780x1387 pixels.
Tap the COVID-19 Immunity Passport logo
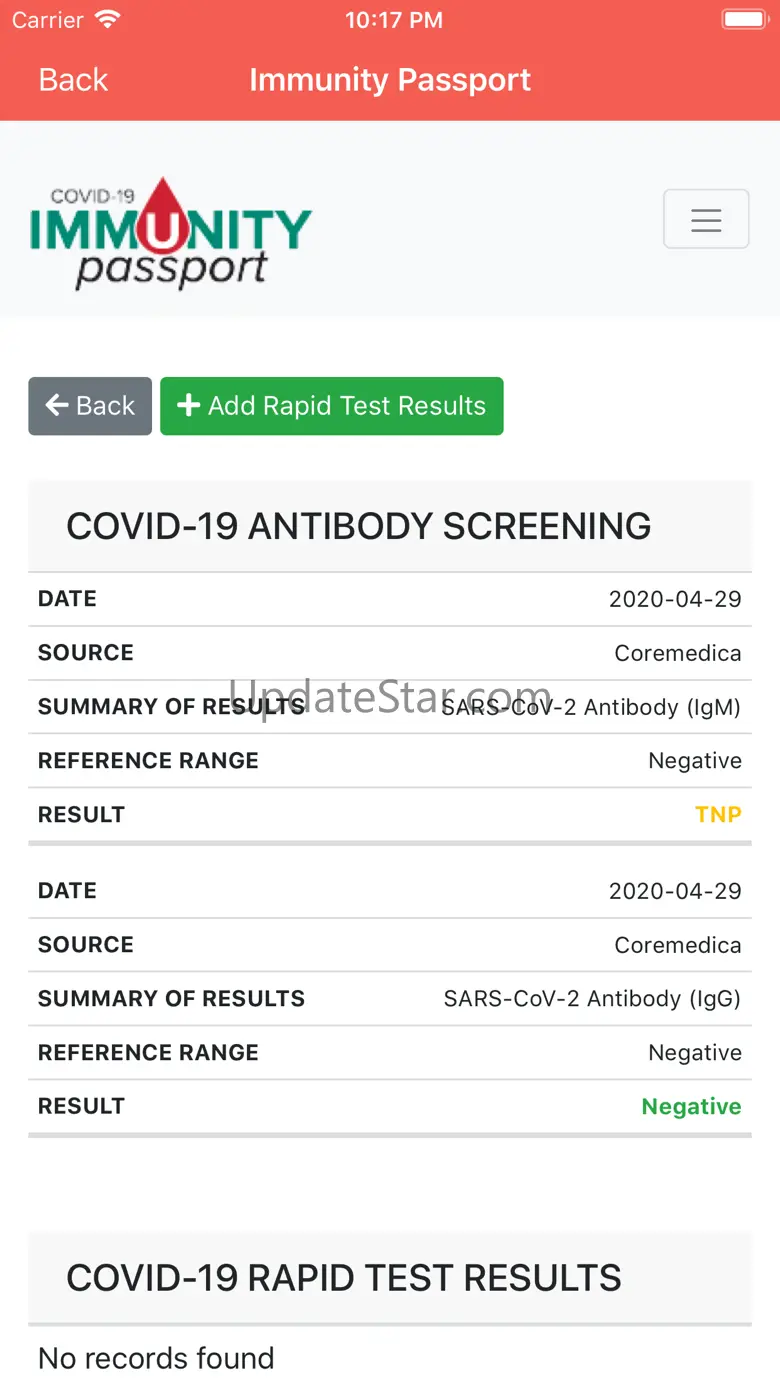171,233
